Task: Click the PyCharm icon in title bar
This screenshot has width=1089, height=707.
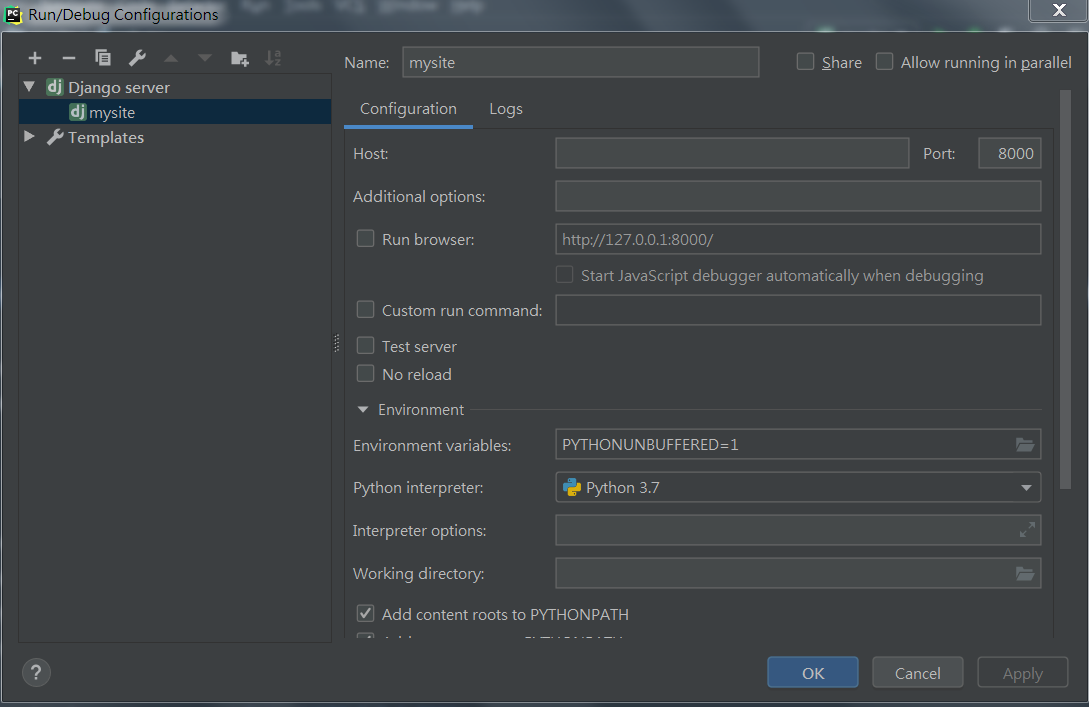Action: pyautogui.click(x=13, y=15)
